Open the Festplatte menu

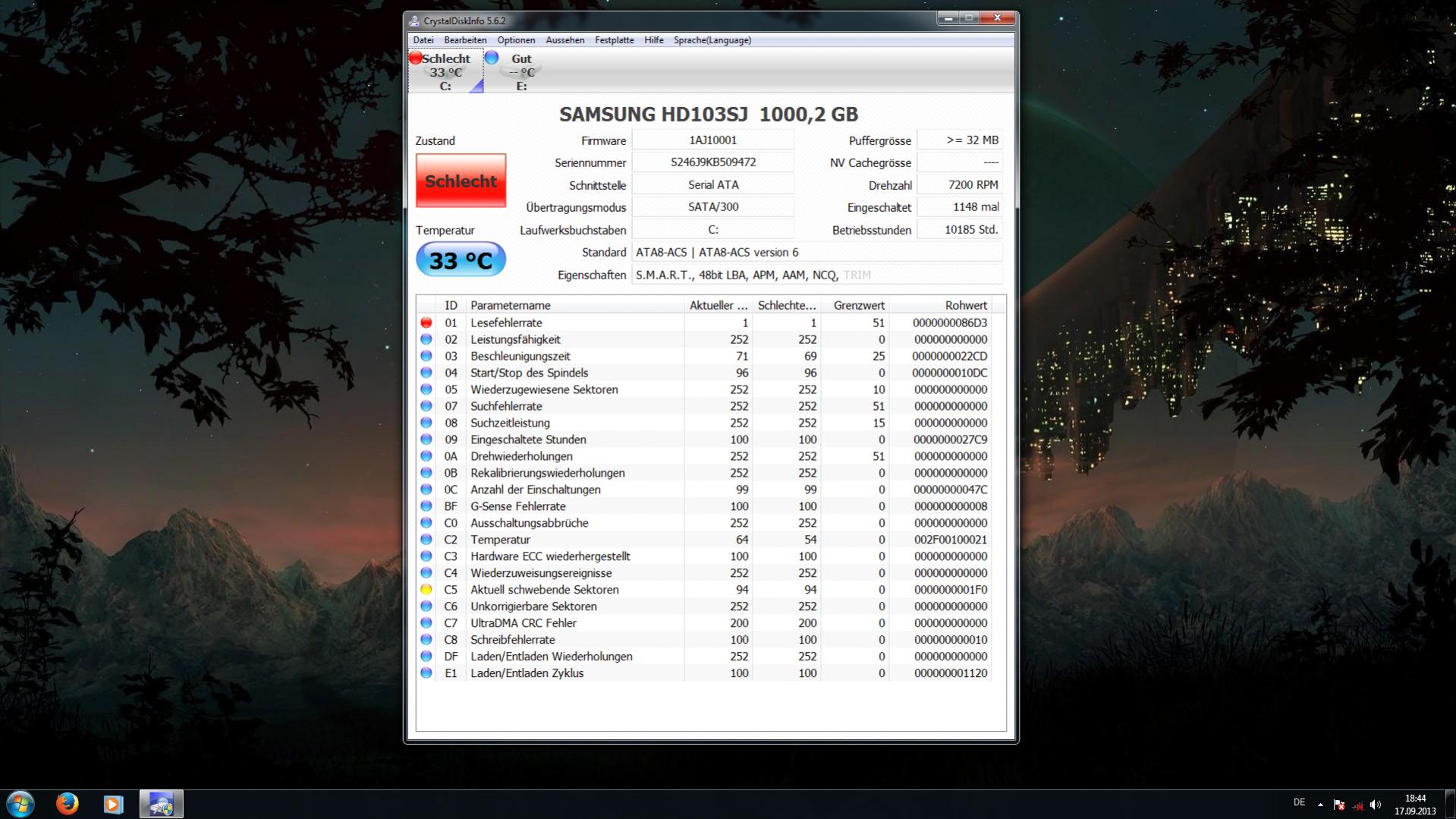click(x=614, y=40)
